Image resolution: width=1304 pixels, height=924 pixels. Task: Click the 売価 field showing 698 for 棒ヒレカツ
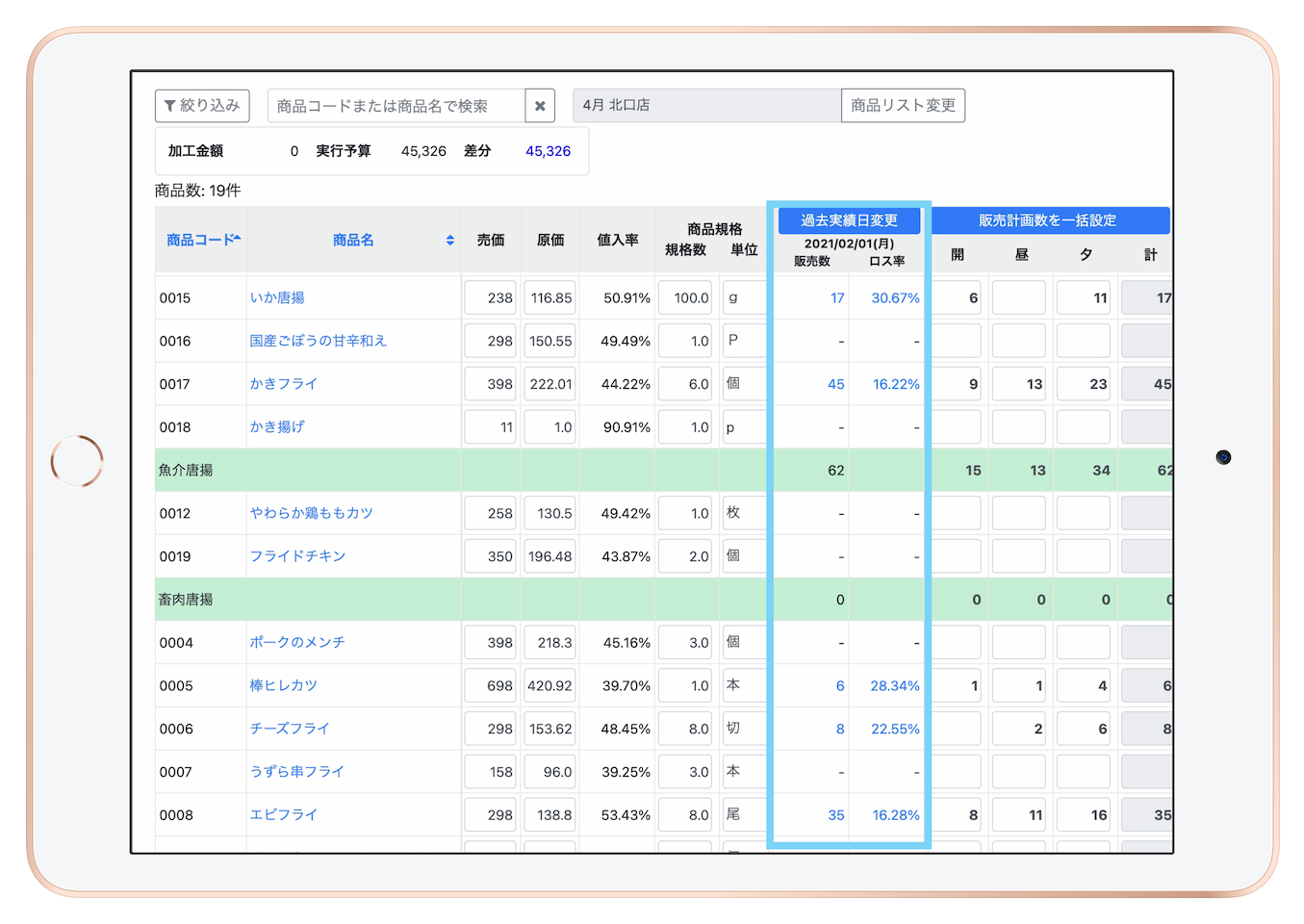coord(491,685)
